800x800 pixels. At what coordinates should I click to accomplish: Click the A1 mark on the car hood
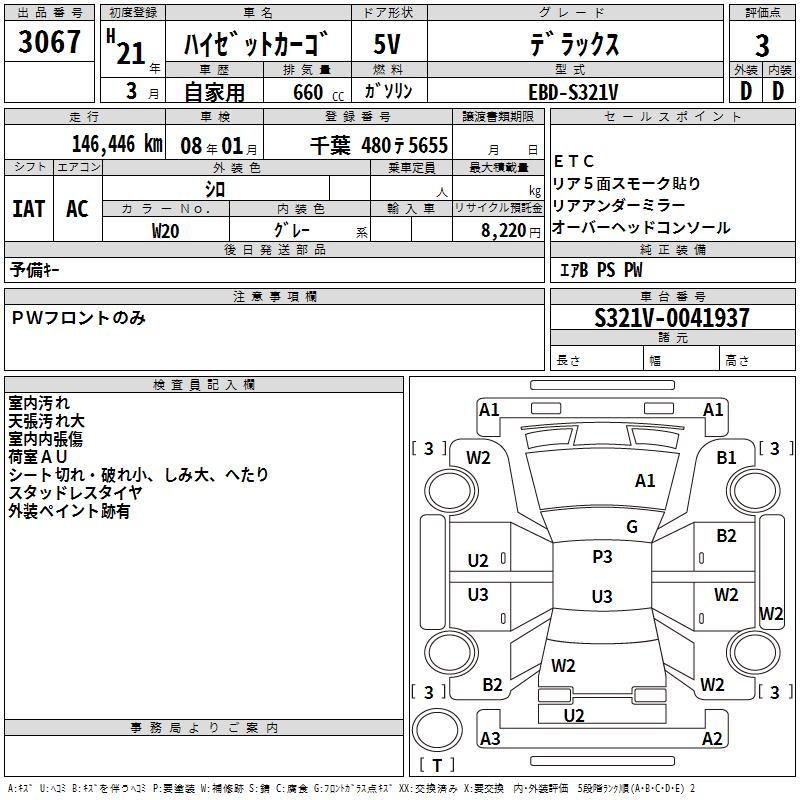click(x=645, y=481)
